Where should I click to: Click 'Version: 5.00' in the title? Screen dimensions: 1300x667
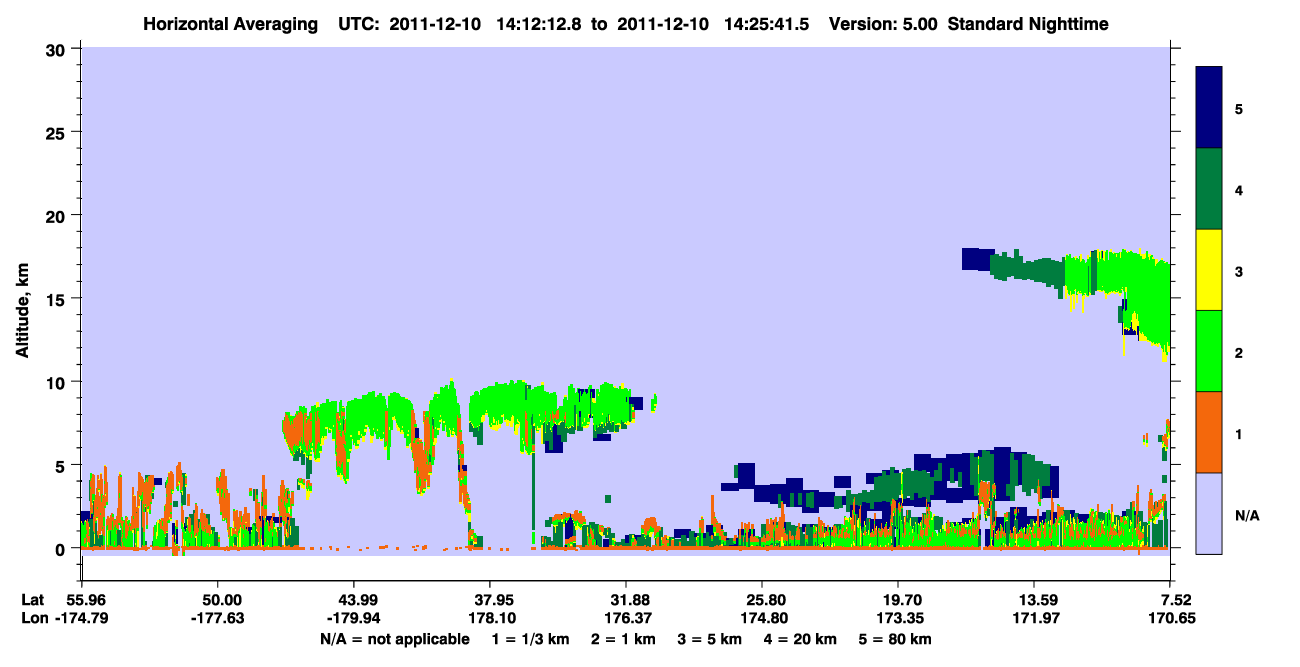click(x=883, y=23)
